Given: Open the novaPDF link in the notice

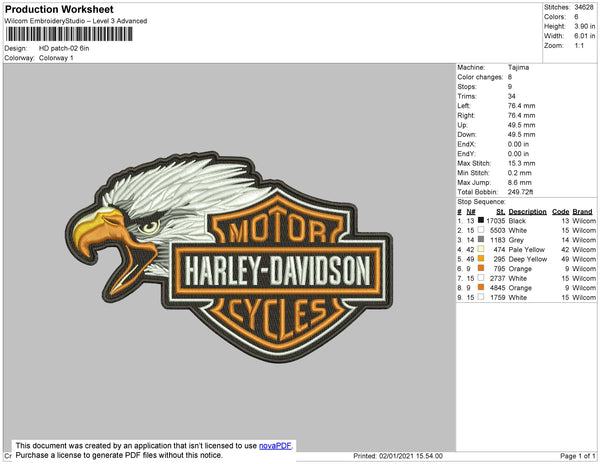Looking at the screenshot, I should pyautogui.click(x=275, y=446).
